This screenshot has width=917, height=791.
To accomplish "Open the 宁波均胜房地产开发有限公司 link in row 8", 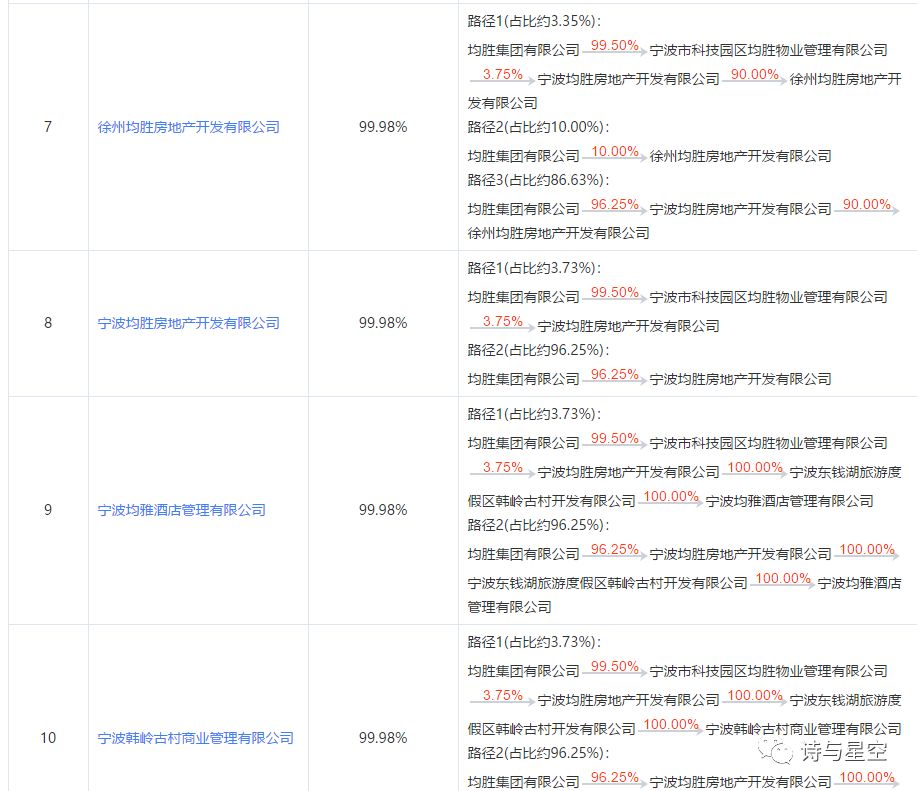I will point(188,323).
